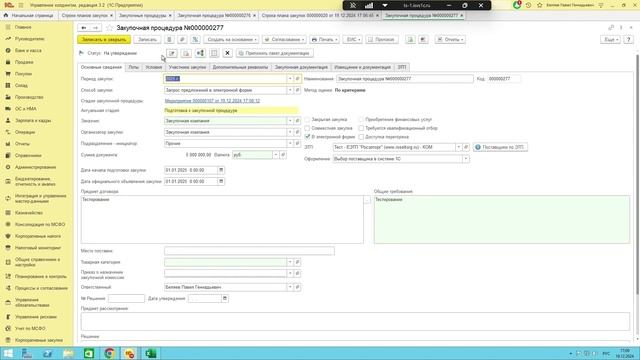Open the Склад section
This screenshot has width=640, height=360.
(x=21, y=86)
